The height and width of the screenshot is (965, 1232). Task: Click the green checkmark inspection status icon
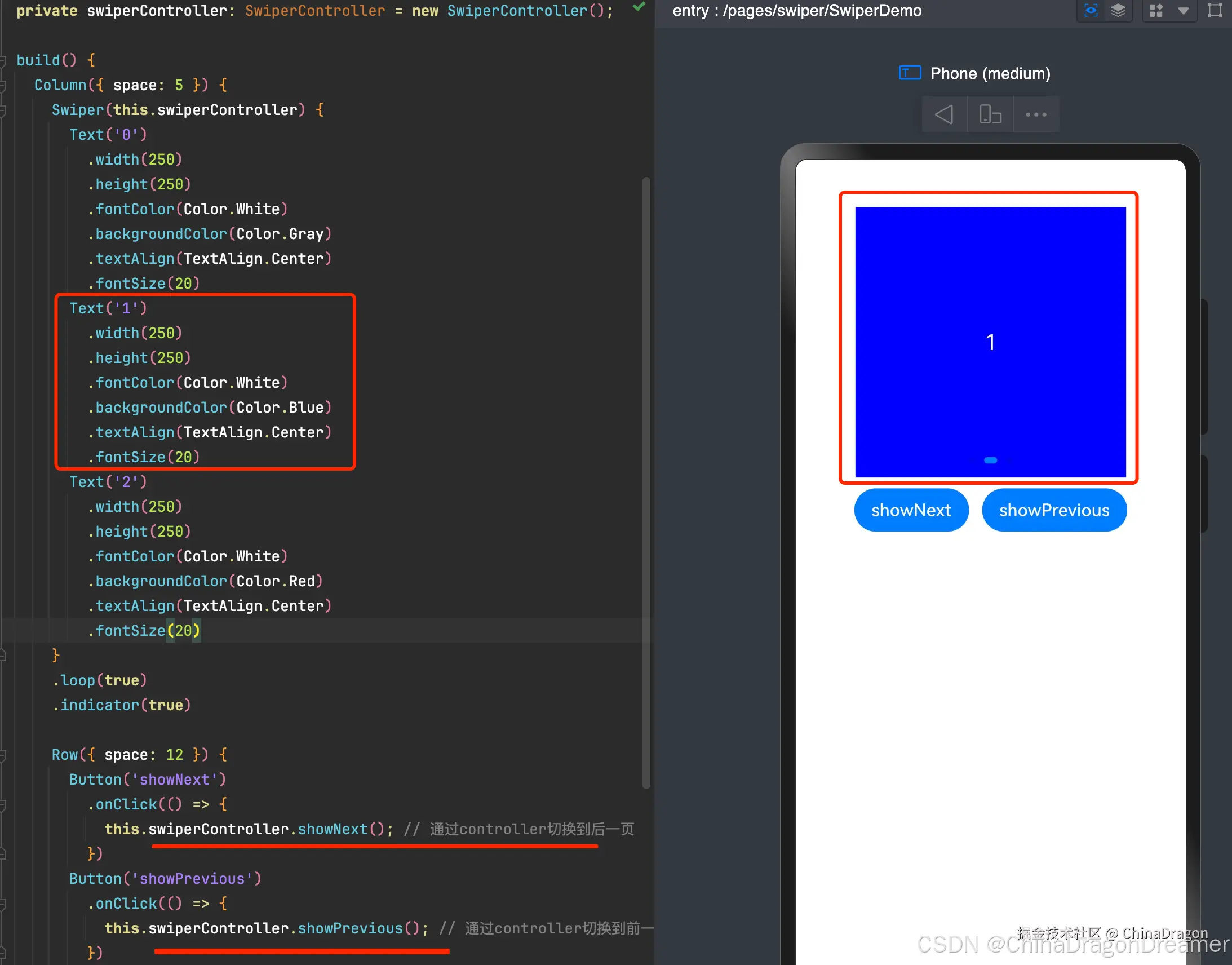click(639, 7)
